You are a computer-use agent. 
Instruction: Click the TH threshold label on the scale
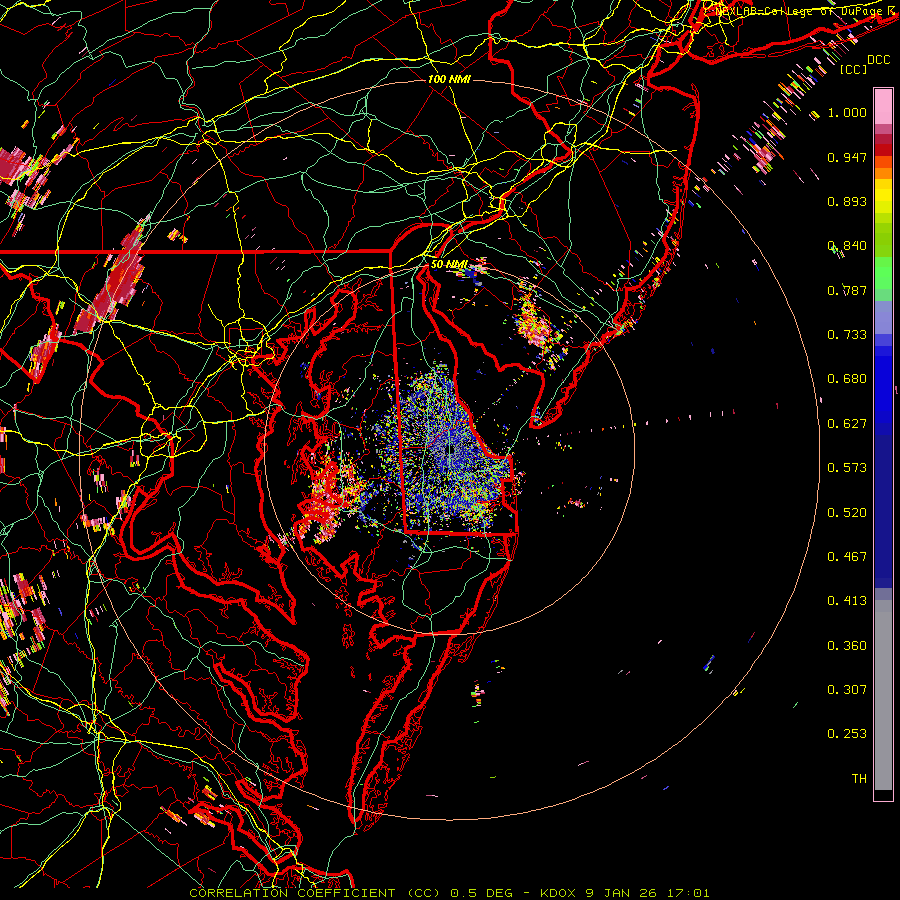[x=859, y=779]
